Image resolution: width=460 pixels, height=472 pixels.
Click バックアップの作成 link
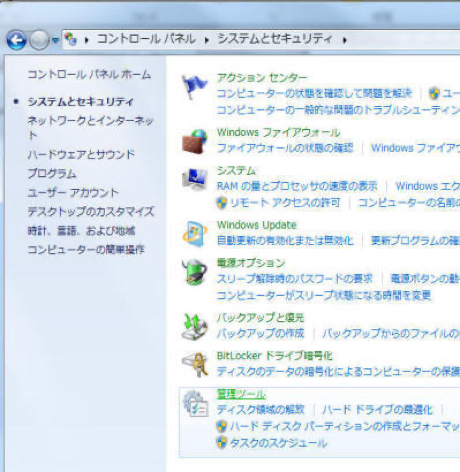260,333
